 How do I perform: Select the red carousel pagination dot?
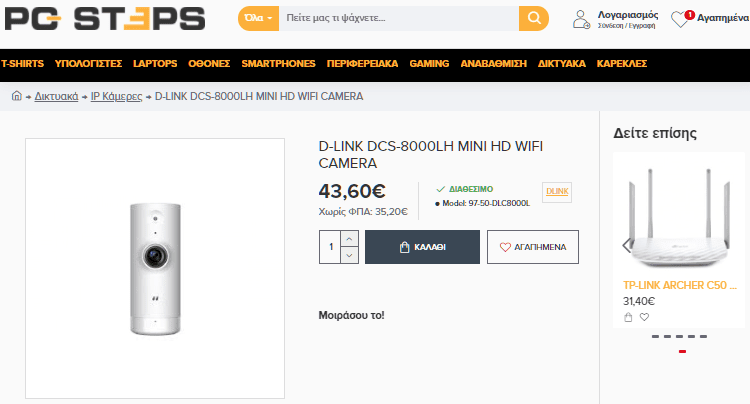683,351
